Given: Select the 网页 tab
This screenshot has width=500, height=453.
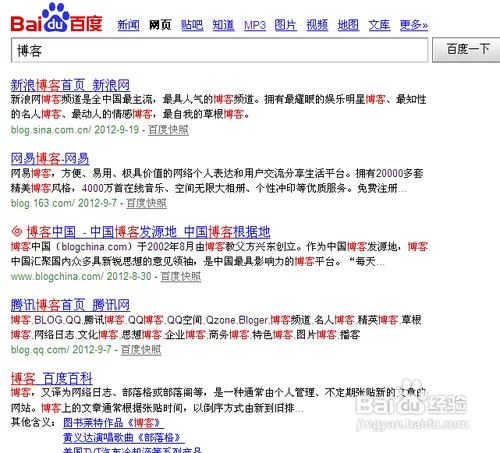Looking at the screenshot, I should pyautogui.click(x=160, y=25).
